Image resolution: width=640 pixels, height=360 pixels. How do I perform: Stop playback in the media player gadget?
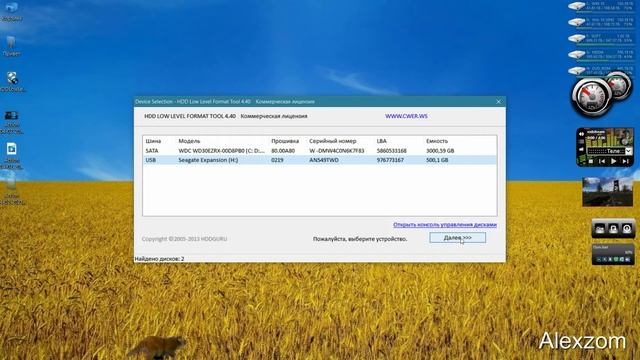(591, 161)
